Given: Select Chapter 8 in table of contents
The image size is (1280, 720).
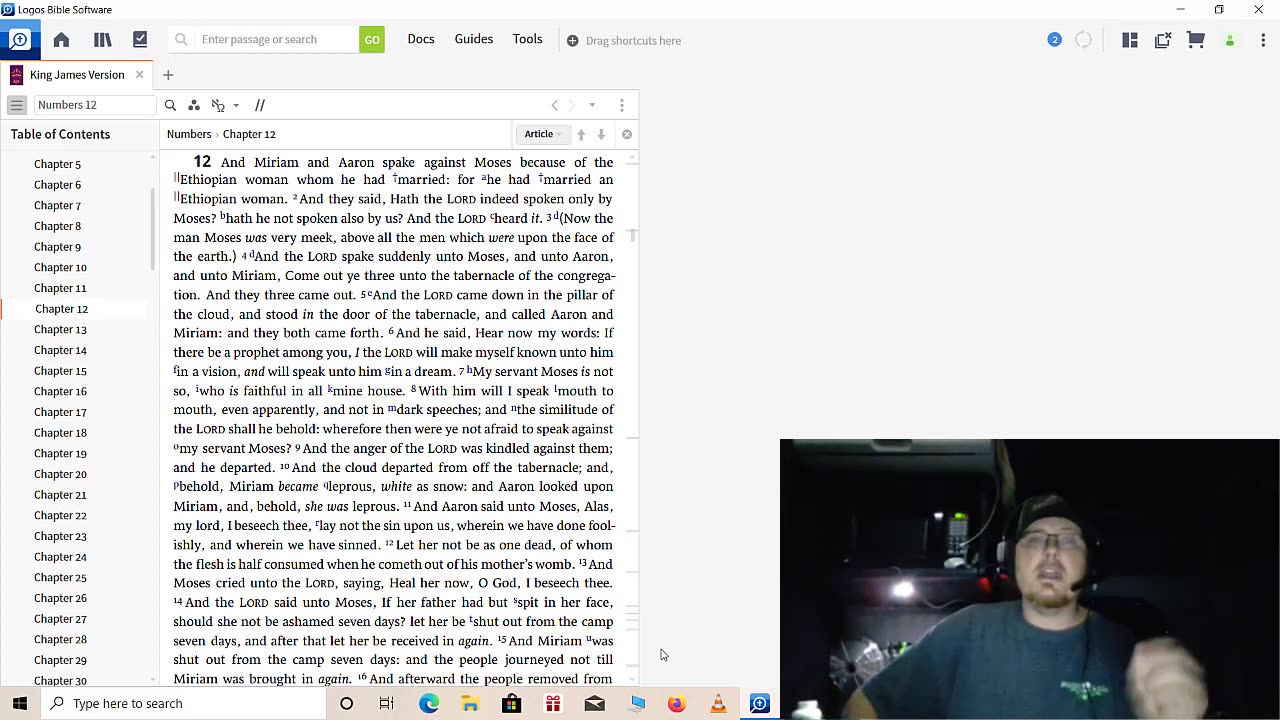Looking at the screenshot, I should coord(57,226).
